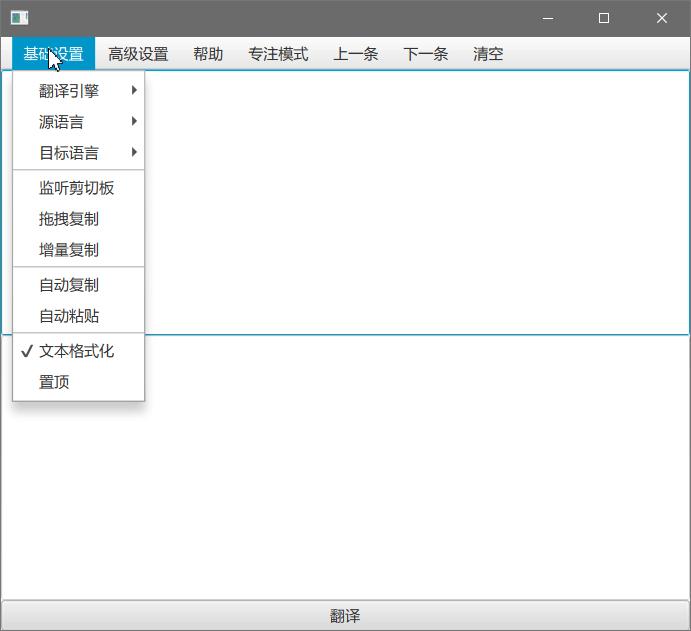Minimize the translator window

click(548, 18)
